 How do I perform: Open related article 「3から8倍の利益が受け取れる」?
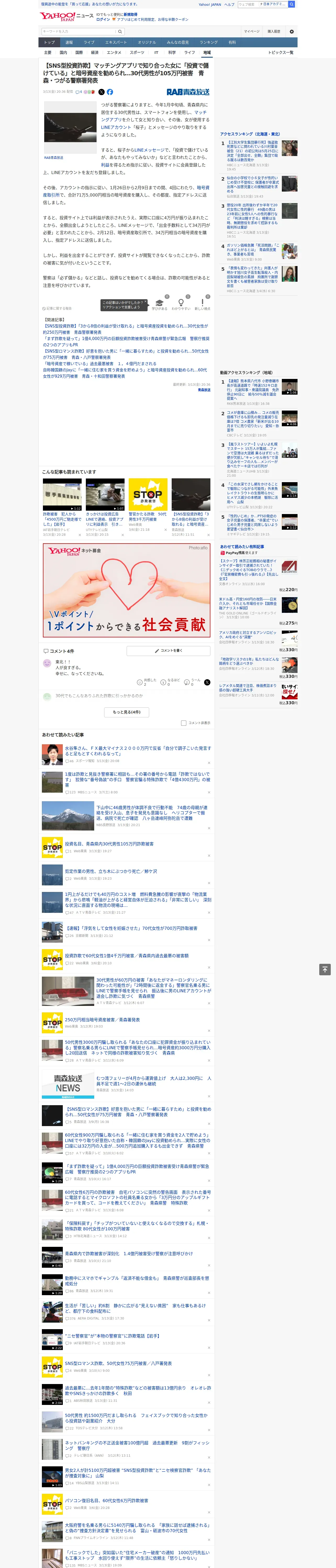click(x=125, y=329)
